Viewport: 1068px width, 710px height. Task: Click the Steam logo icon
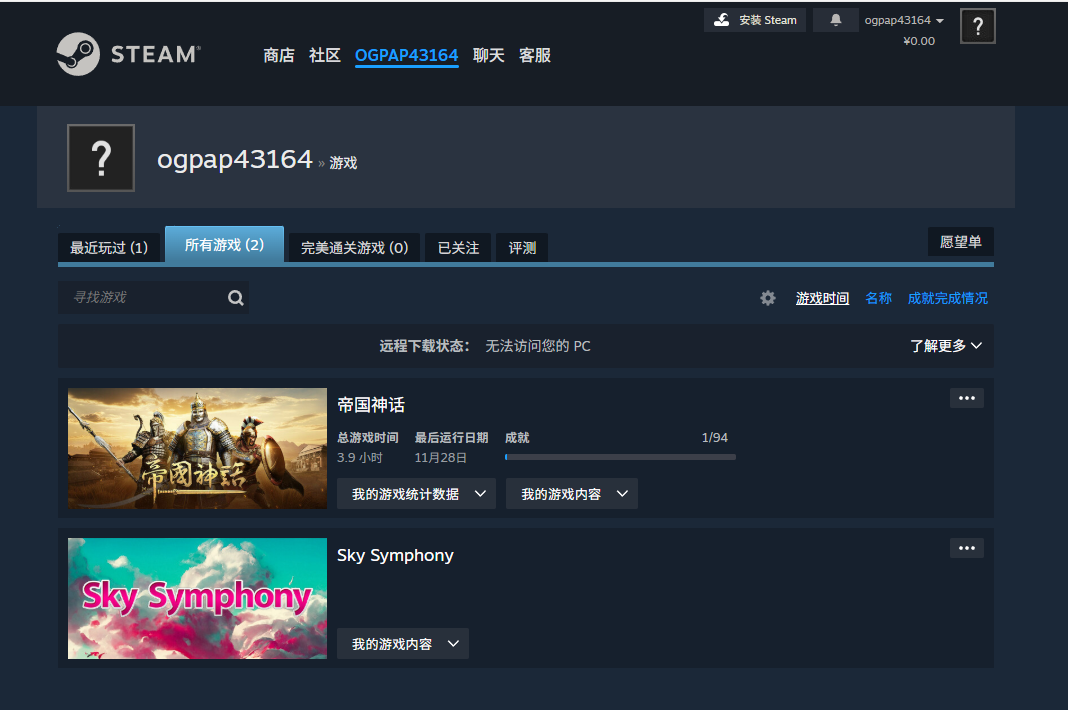(x=78, y=54)
